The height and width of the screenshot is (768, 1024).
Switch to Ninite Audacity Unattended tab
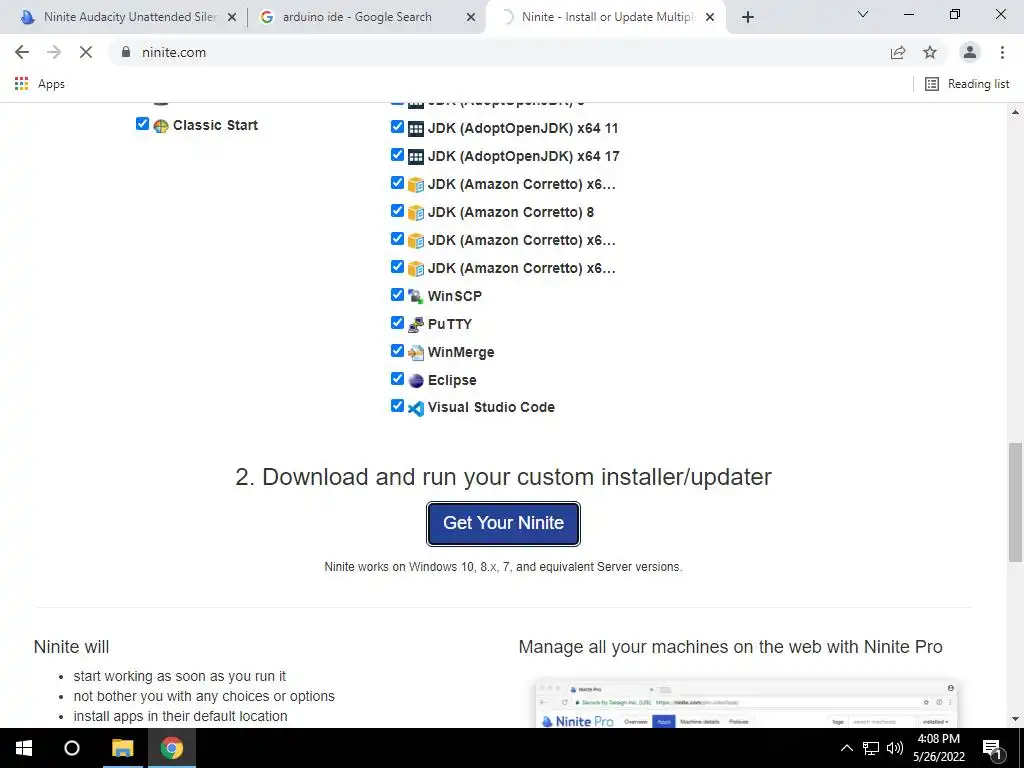123,18
